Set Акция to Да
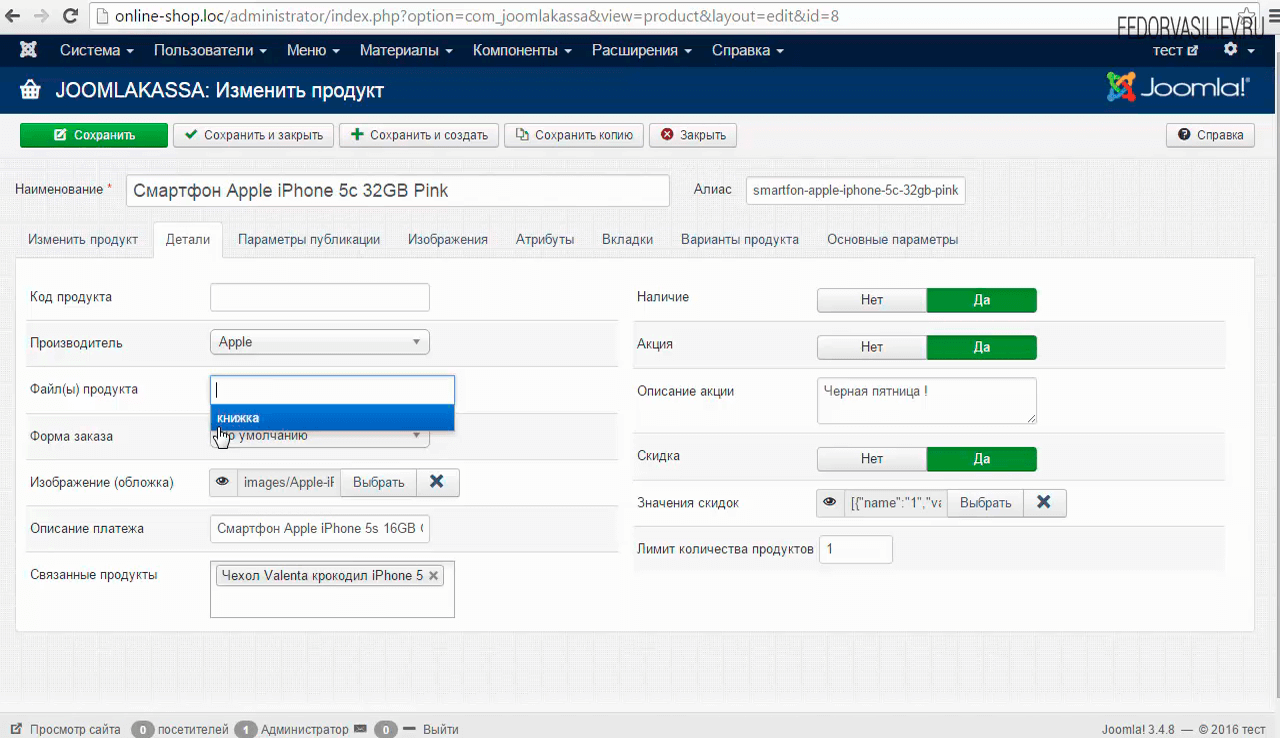1280x738 pixels. 982,347
